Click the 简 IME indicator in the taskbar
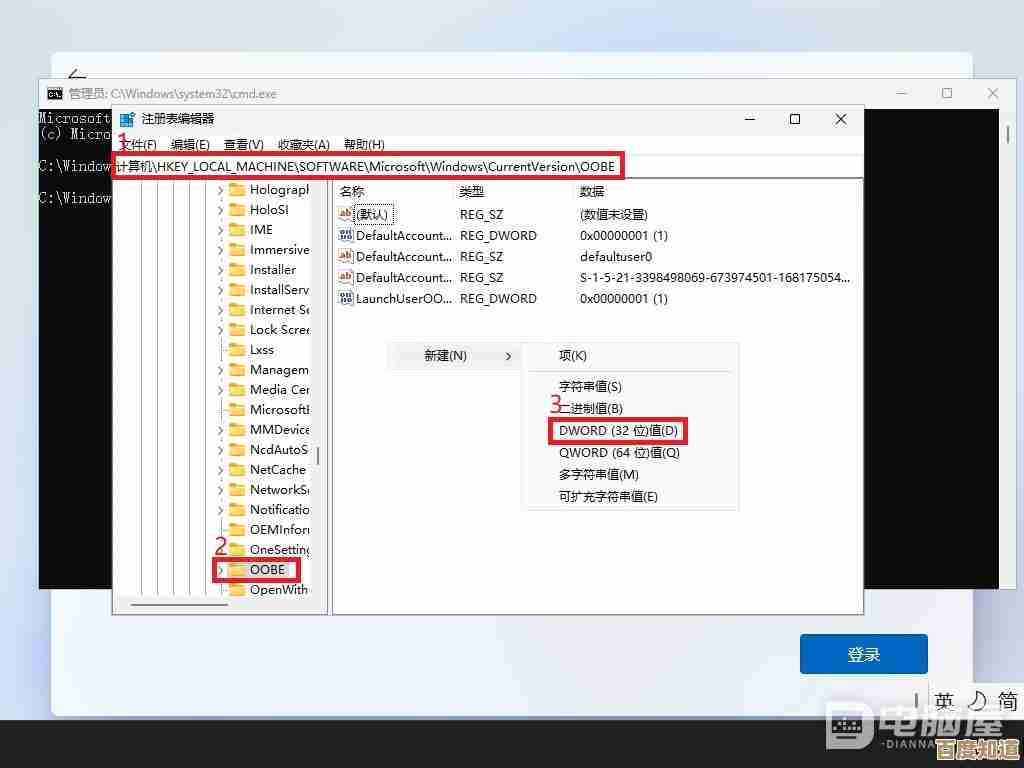Image resolution: width=1024 pixels, height=768 pixels. point(1007,700)
